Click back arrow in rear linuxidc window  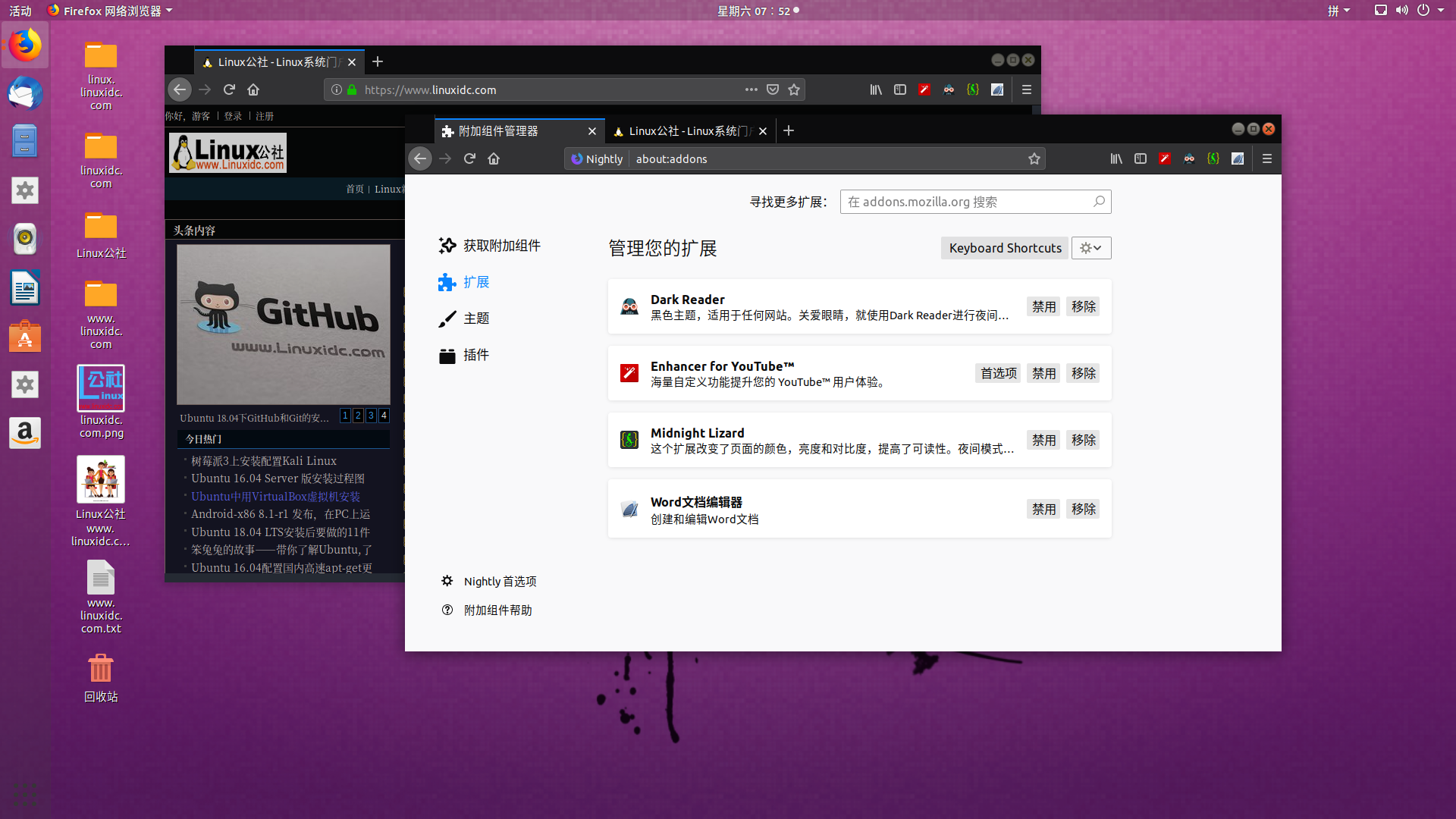[x=180, y=89]
